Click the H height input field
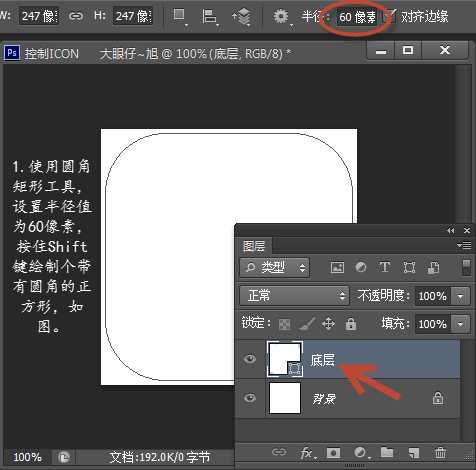 133,16
